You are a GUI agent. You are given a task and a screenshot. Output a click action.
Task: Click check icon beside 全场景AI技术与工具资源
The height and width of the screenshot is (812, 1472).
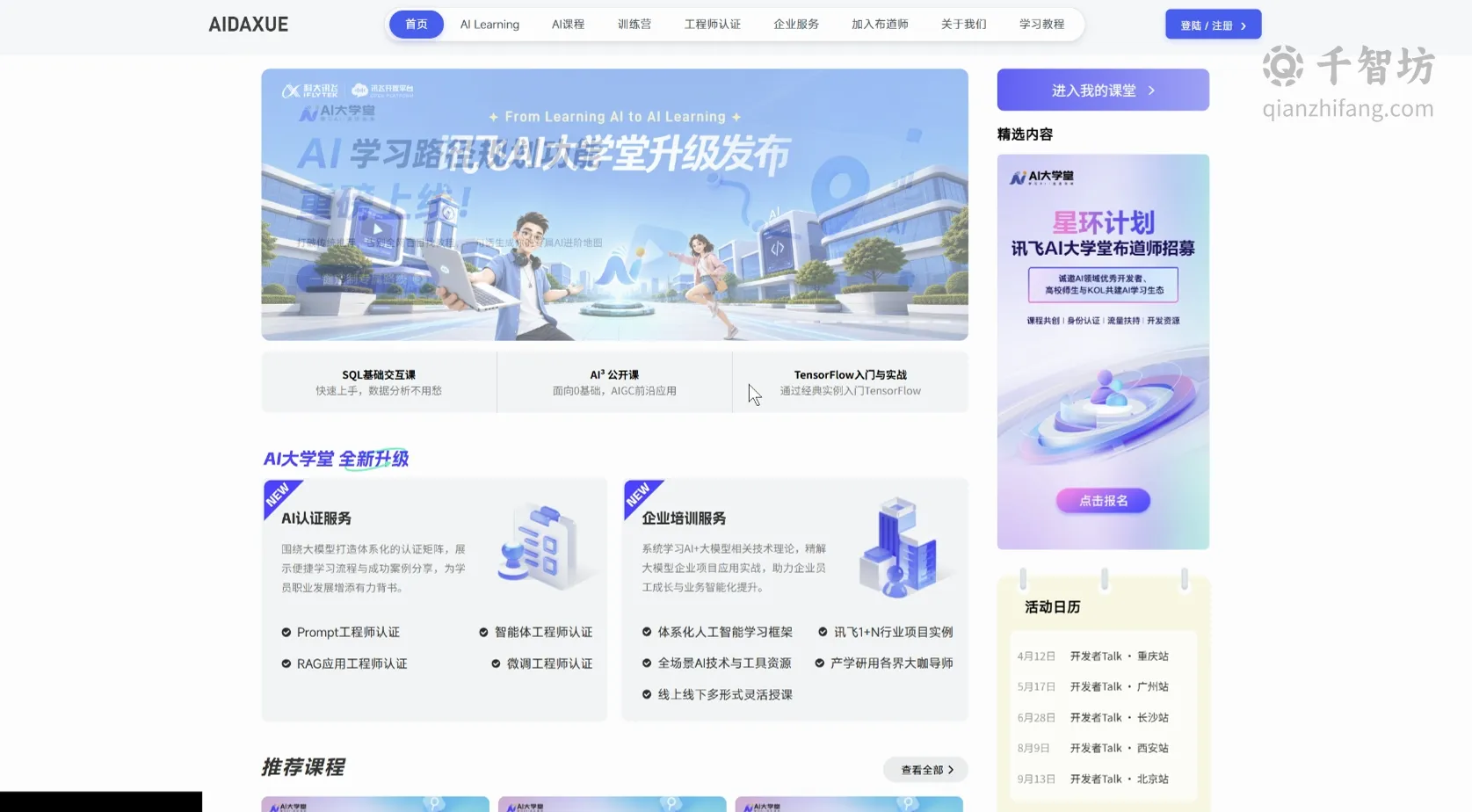(647, 663)
